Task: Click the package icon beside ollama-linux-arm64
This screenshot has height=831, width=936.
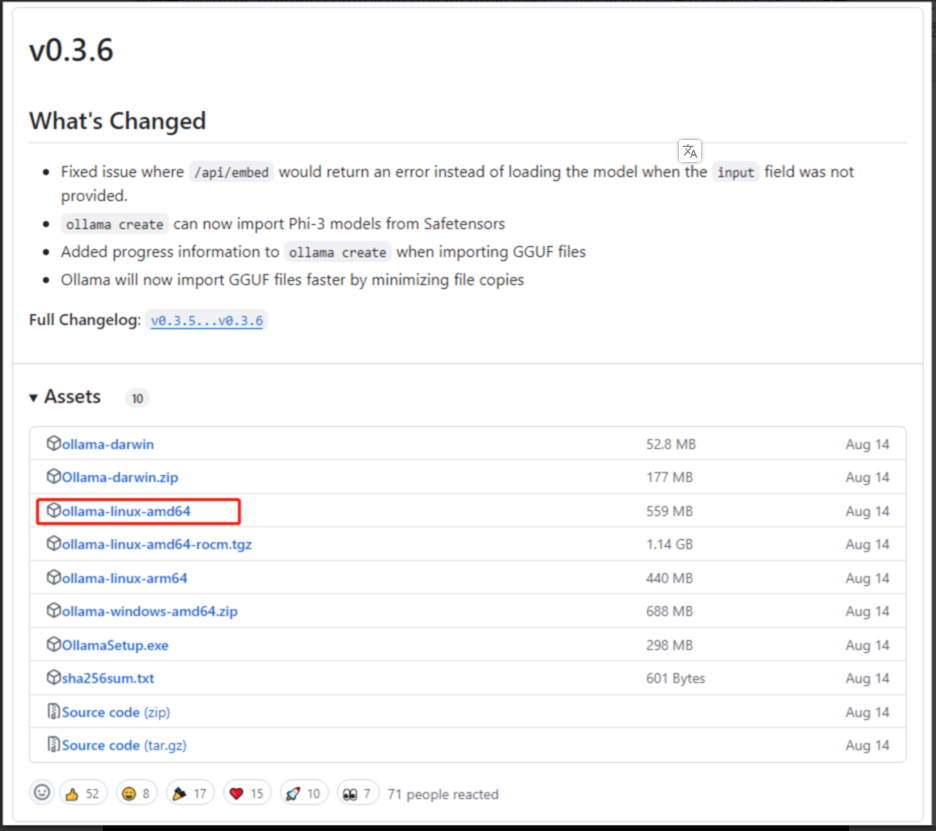Action: [x=54, y=577]
